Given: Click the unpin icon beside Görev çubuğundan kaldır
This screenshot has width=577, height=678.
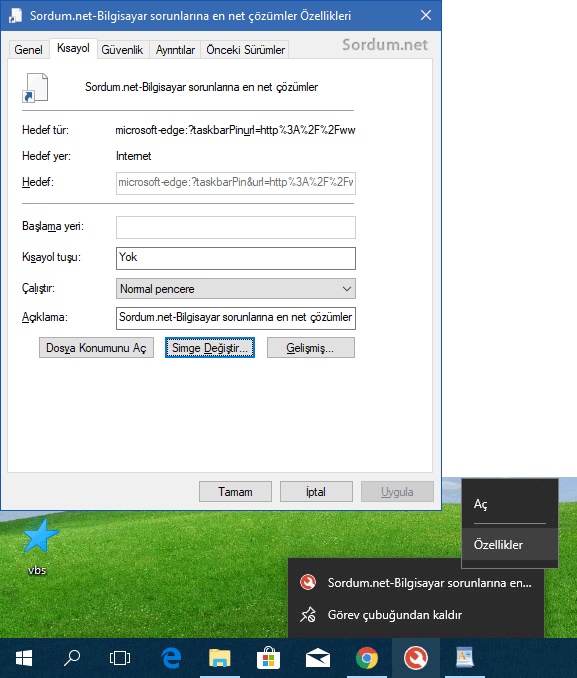Looking at the screenshot, I should point(308,614).
